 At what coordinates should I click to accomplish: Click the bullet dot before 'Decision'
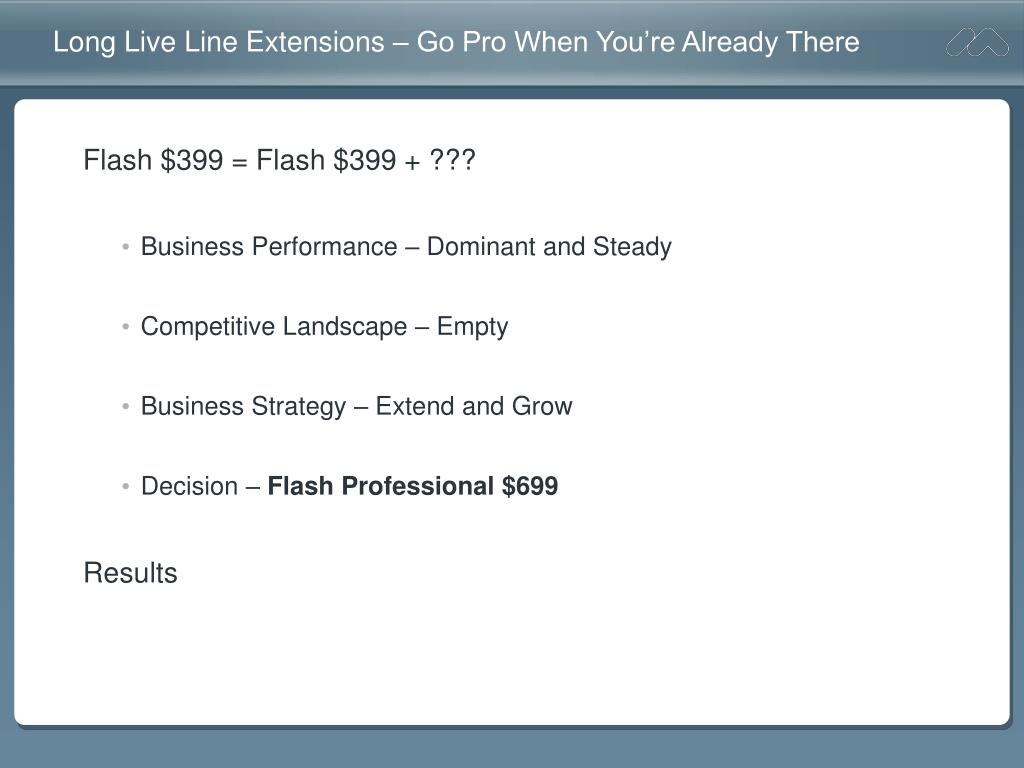click(x=125, y=486)
